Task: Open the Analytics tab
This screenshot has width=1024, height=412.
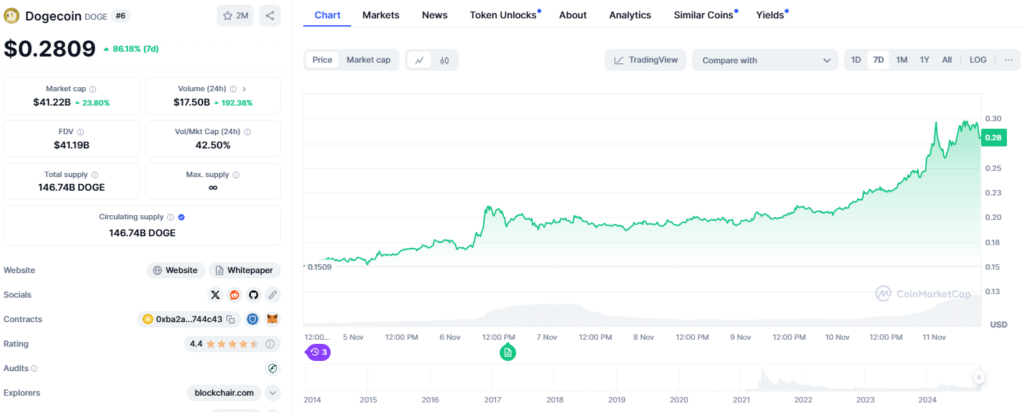Action: tap(630, 15)
